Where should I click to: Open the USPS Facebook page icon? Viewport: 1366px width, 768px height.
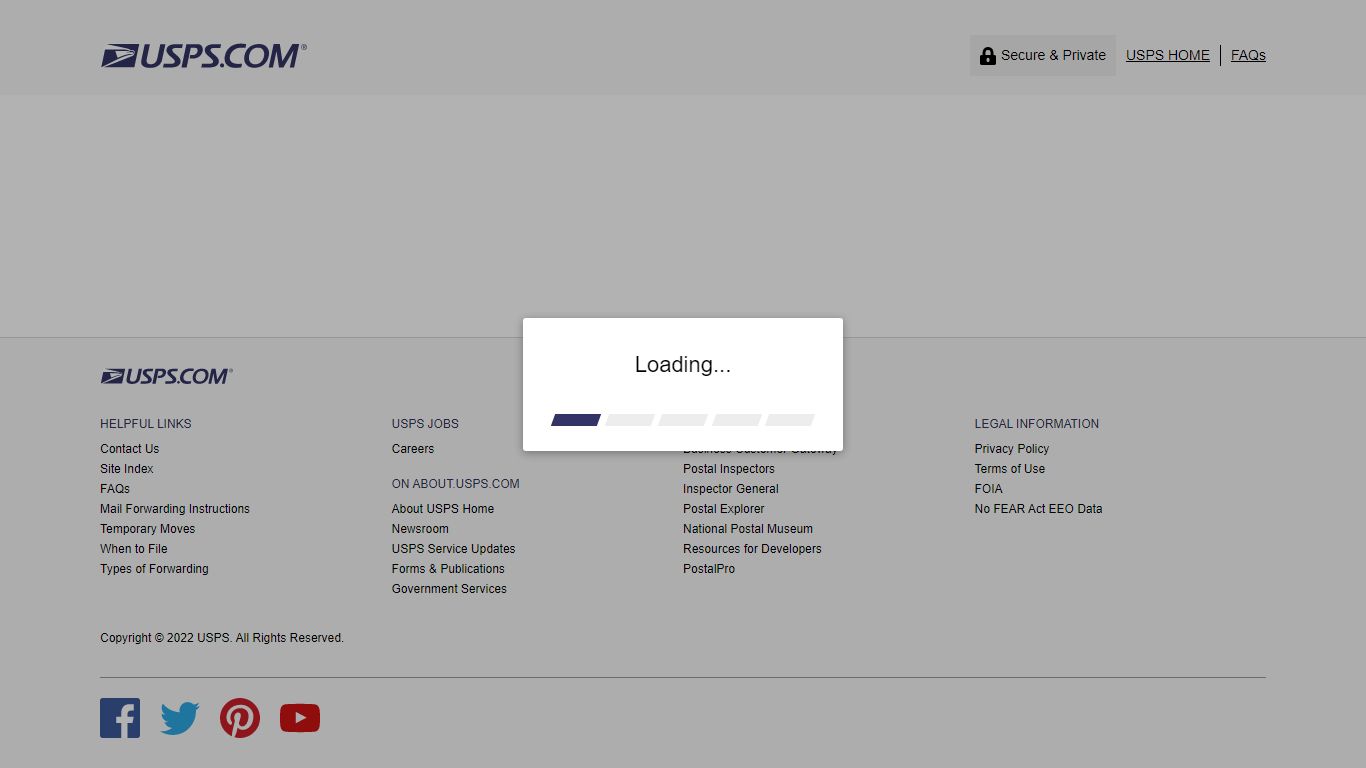pyautogui.click(x=120, y=718)
